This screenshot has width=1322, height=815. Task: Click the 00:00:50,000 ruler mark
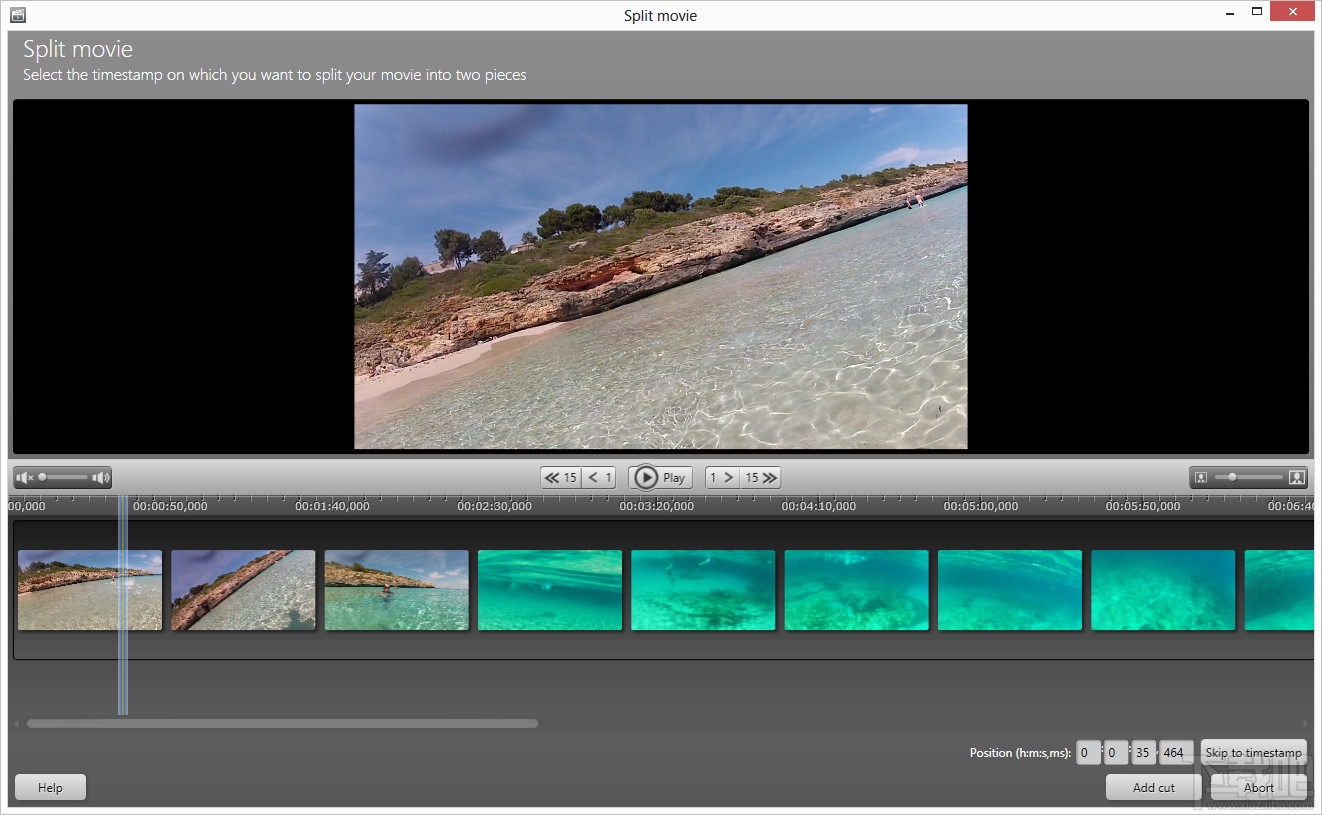click(x=170, y=506)
